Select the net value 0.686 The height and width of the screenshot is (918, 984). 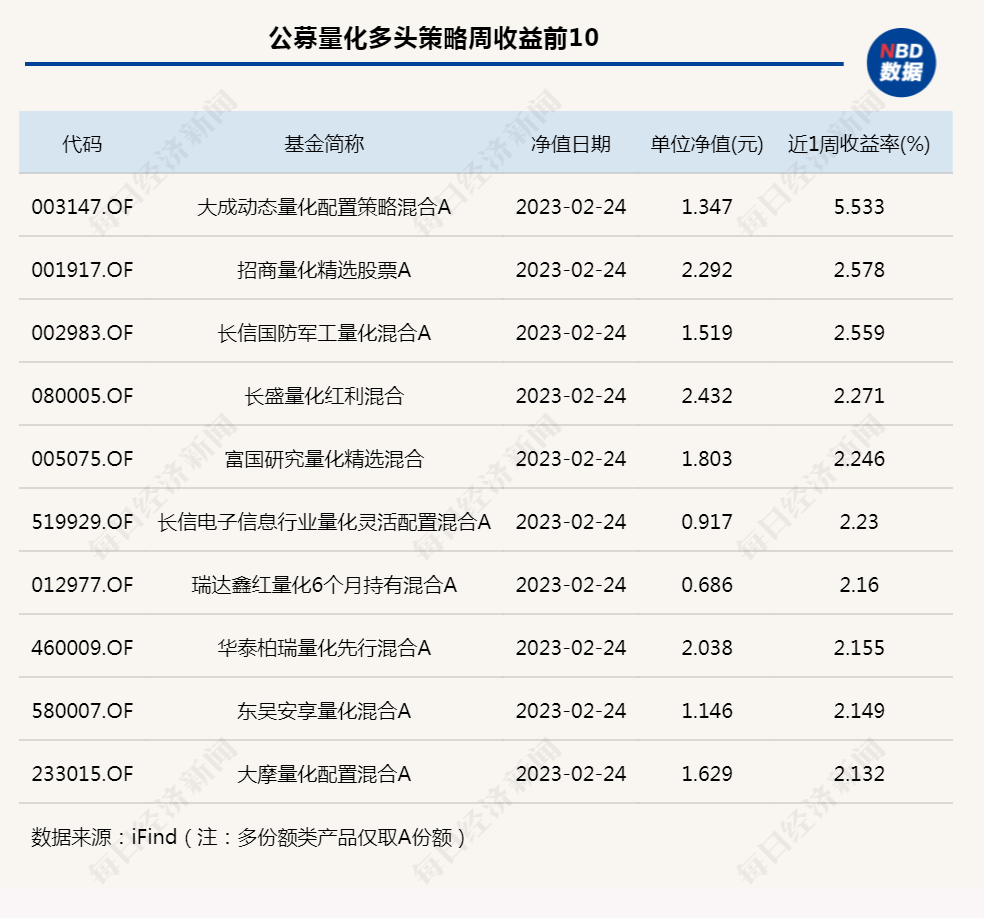[x=707, y=585]
